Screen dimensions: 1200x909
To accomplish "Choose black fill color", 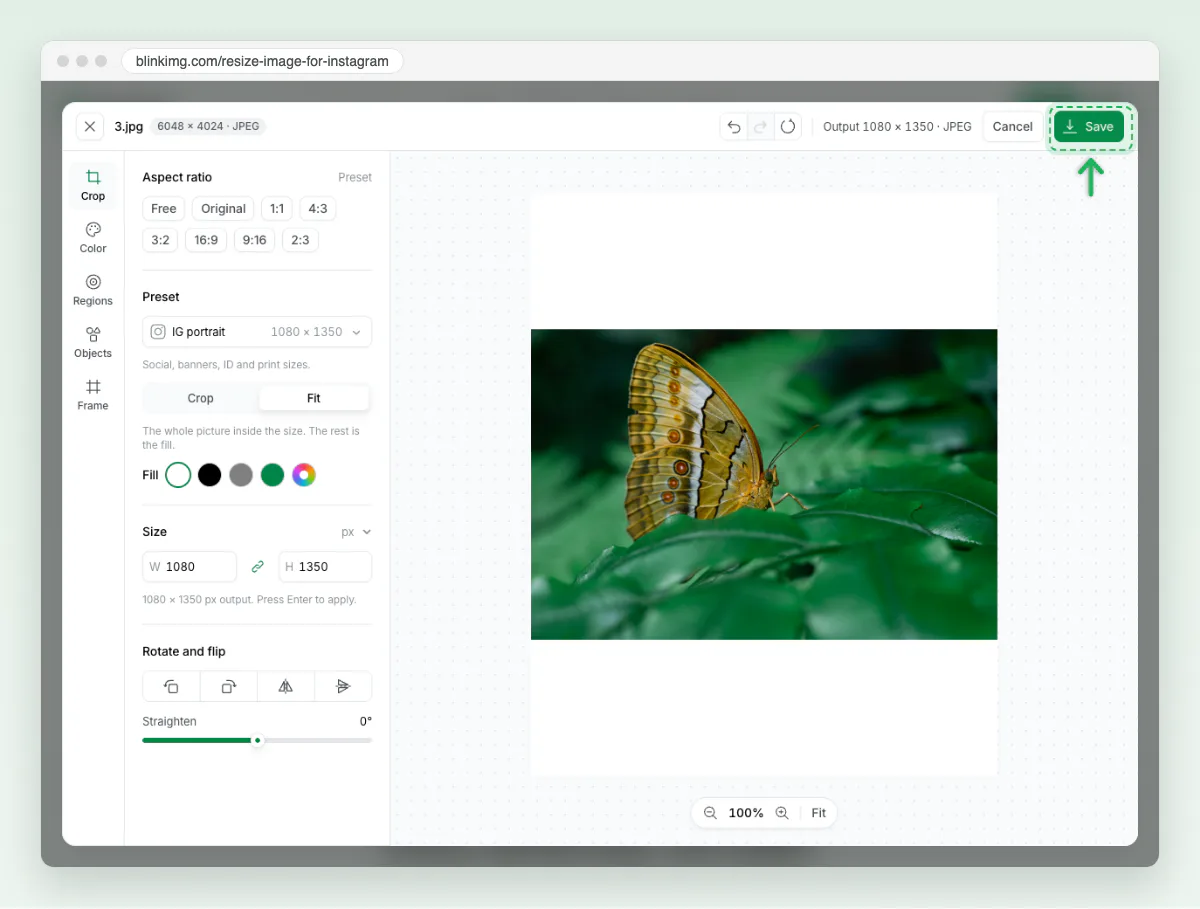I will coord(209,475).
